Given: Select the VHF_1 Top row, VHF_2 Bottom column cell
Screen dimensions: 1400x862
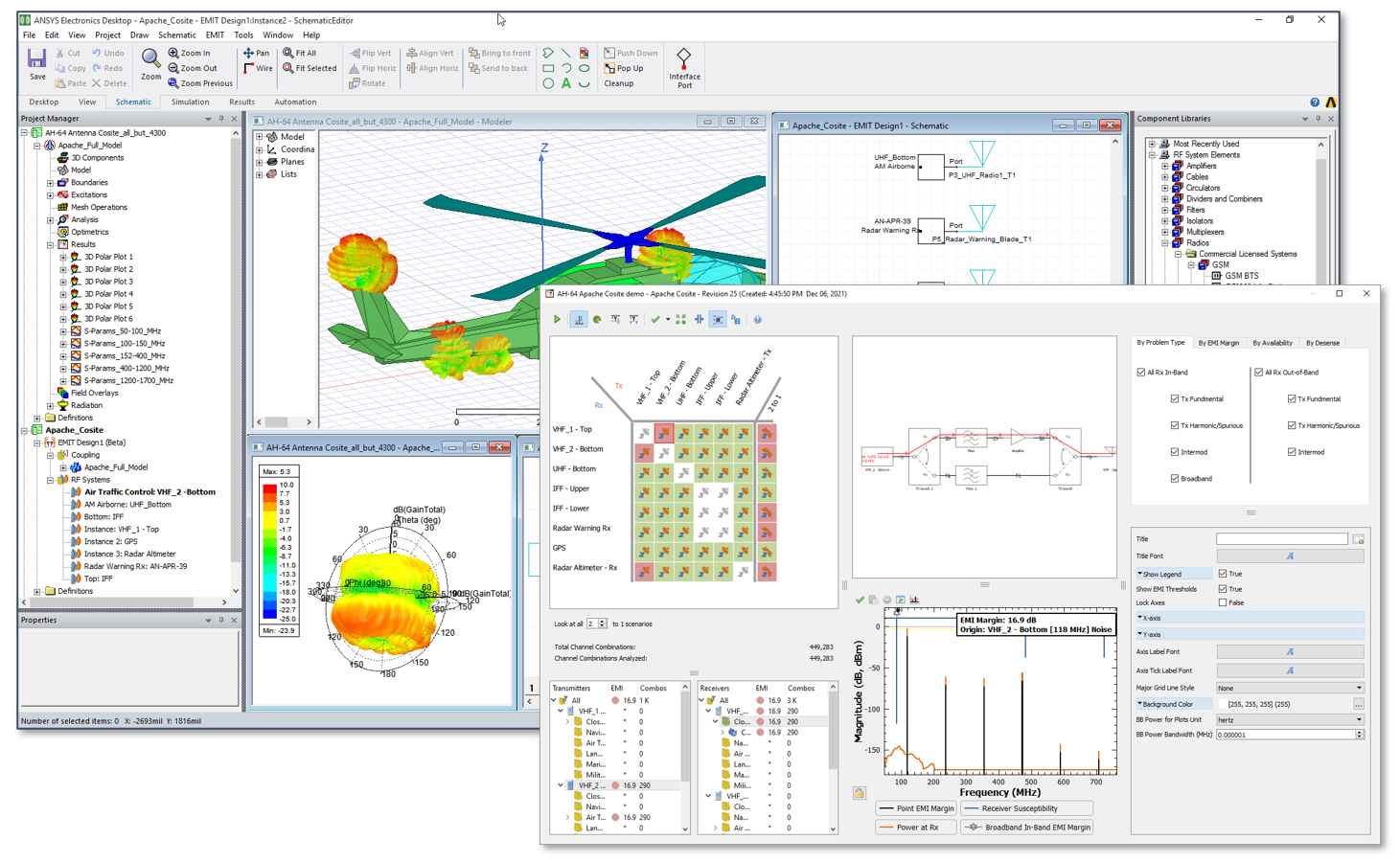Looking at the screenshot, I should point(664,433).
